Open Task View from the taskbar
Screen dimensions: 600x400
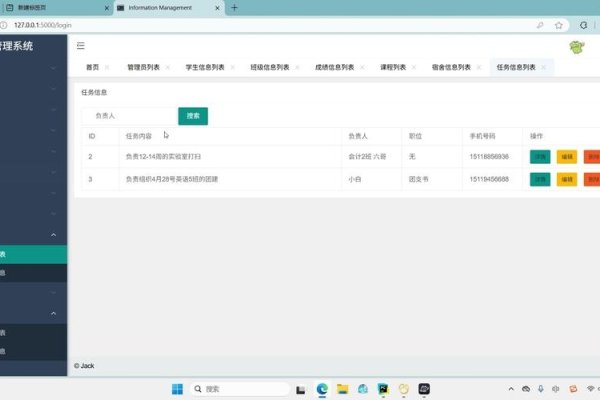pos(301,390)
